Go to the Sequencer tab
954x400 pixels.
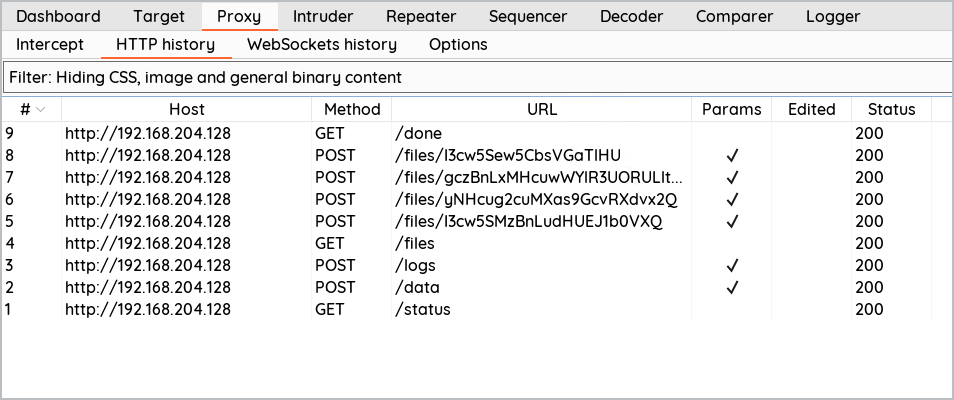528,16
